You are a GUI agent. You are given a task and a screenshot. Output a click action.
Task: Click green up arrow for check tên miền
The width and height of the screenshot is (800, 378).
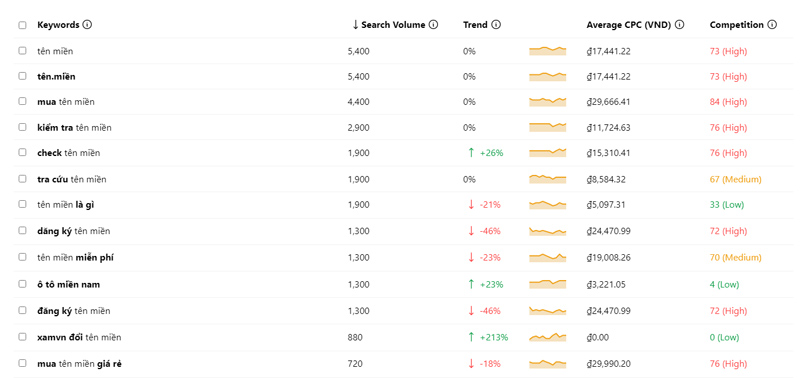tap(471, 153)
